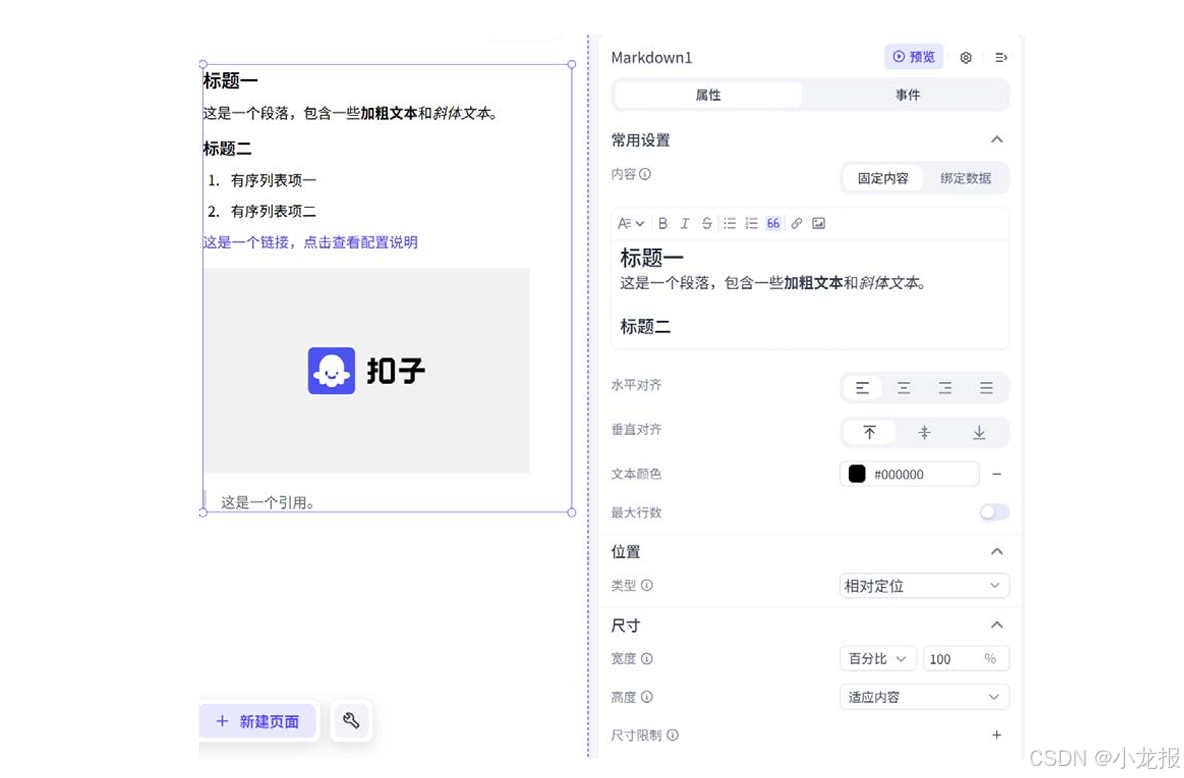Enable the 最大行数 switch
Viewport: 1184px width, 778px height.
click(x=994, y=512)
